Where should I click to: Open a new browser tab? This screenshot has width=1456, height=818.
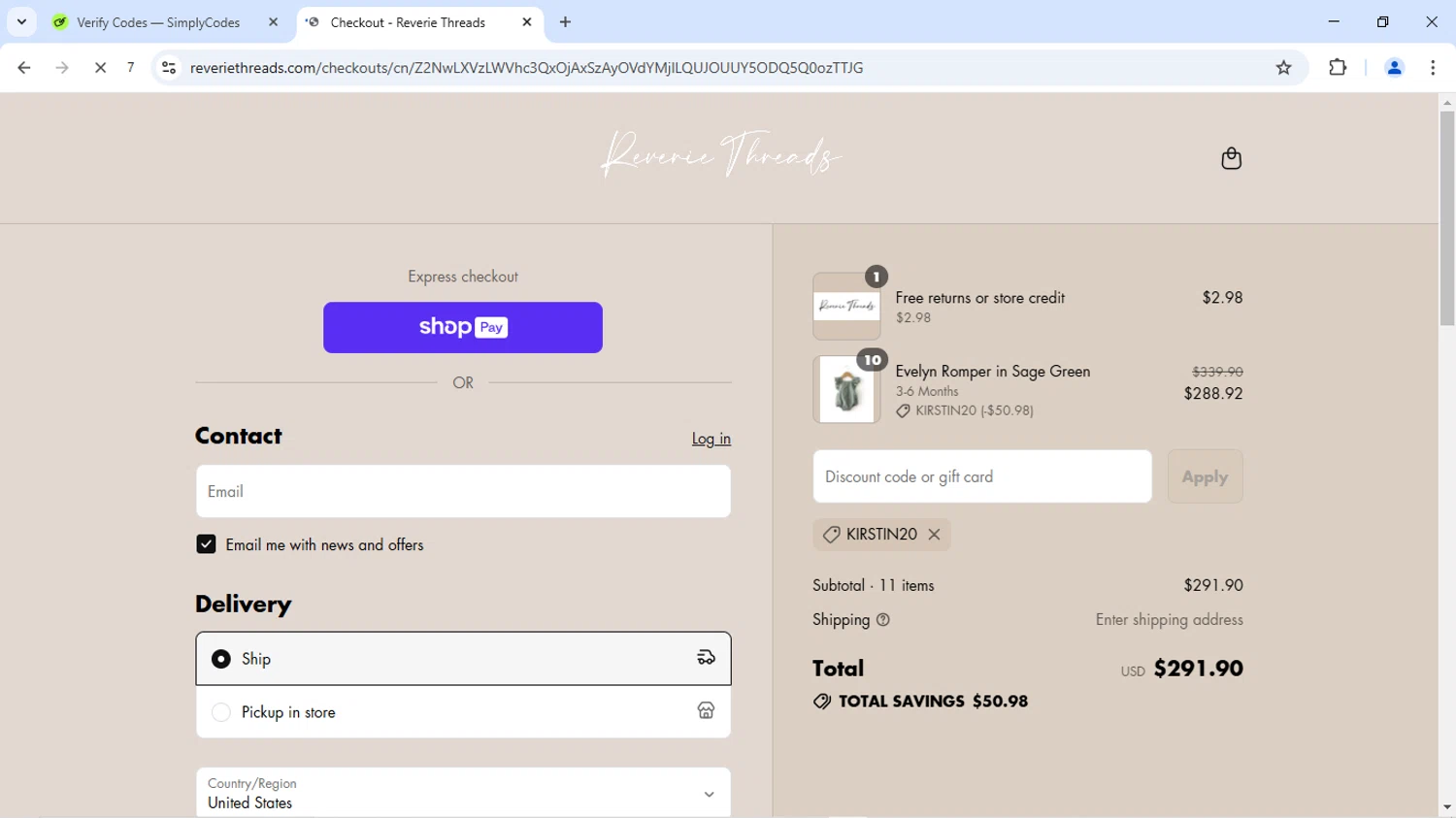565,22
